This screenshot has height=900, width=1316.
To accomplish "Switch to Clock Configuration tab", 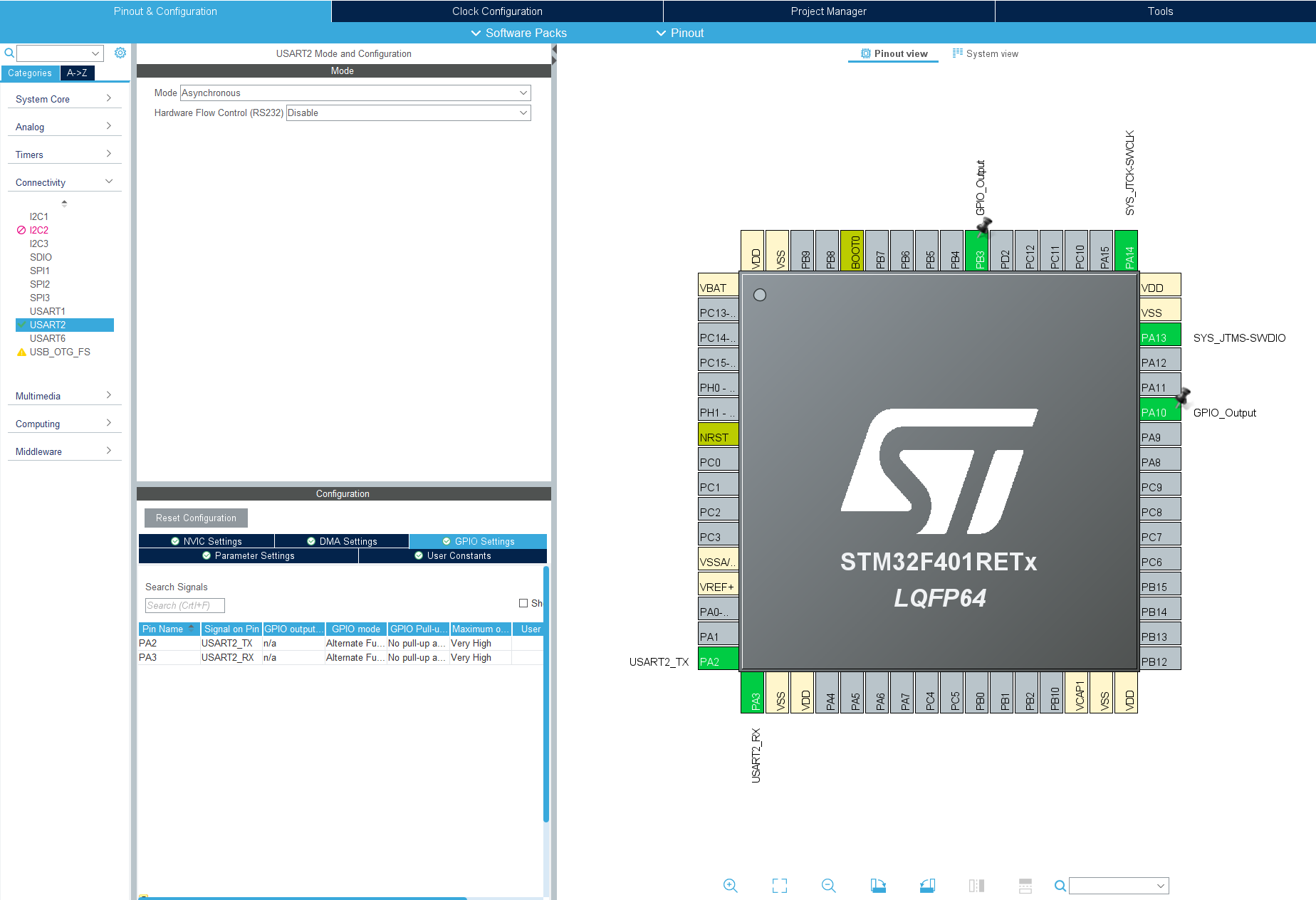I will tap(497, 11).
